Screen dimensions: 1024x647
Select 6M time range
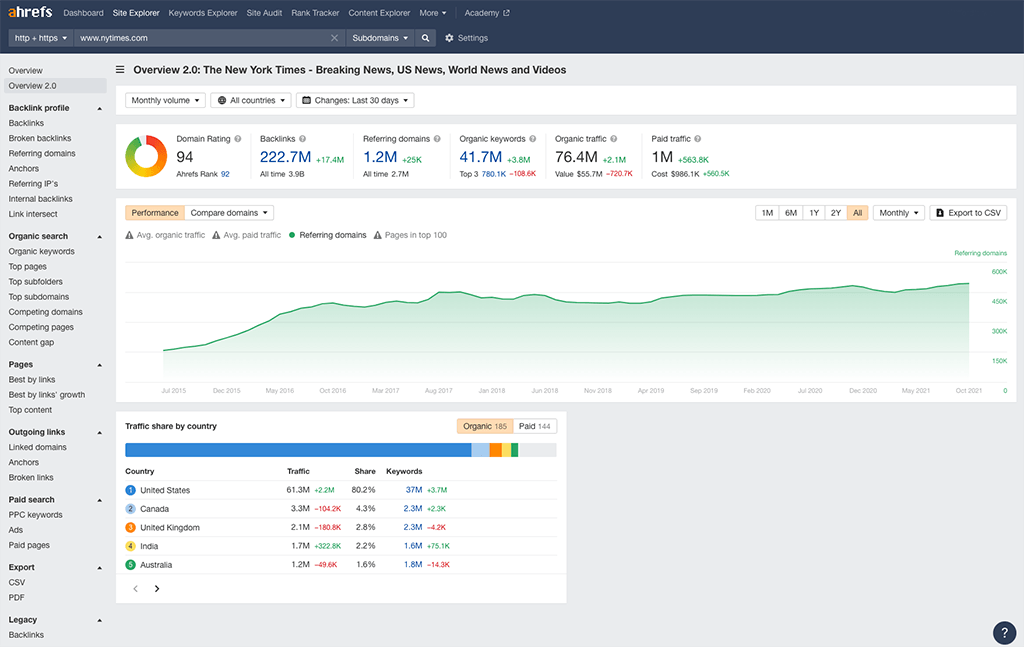pyautogui.click(x=791, y=213)
